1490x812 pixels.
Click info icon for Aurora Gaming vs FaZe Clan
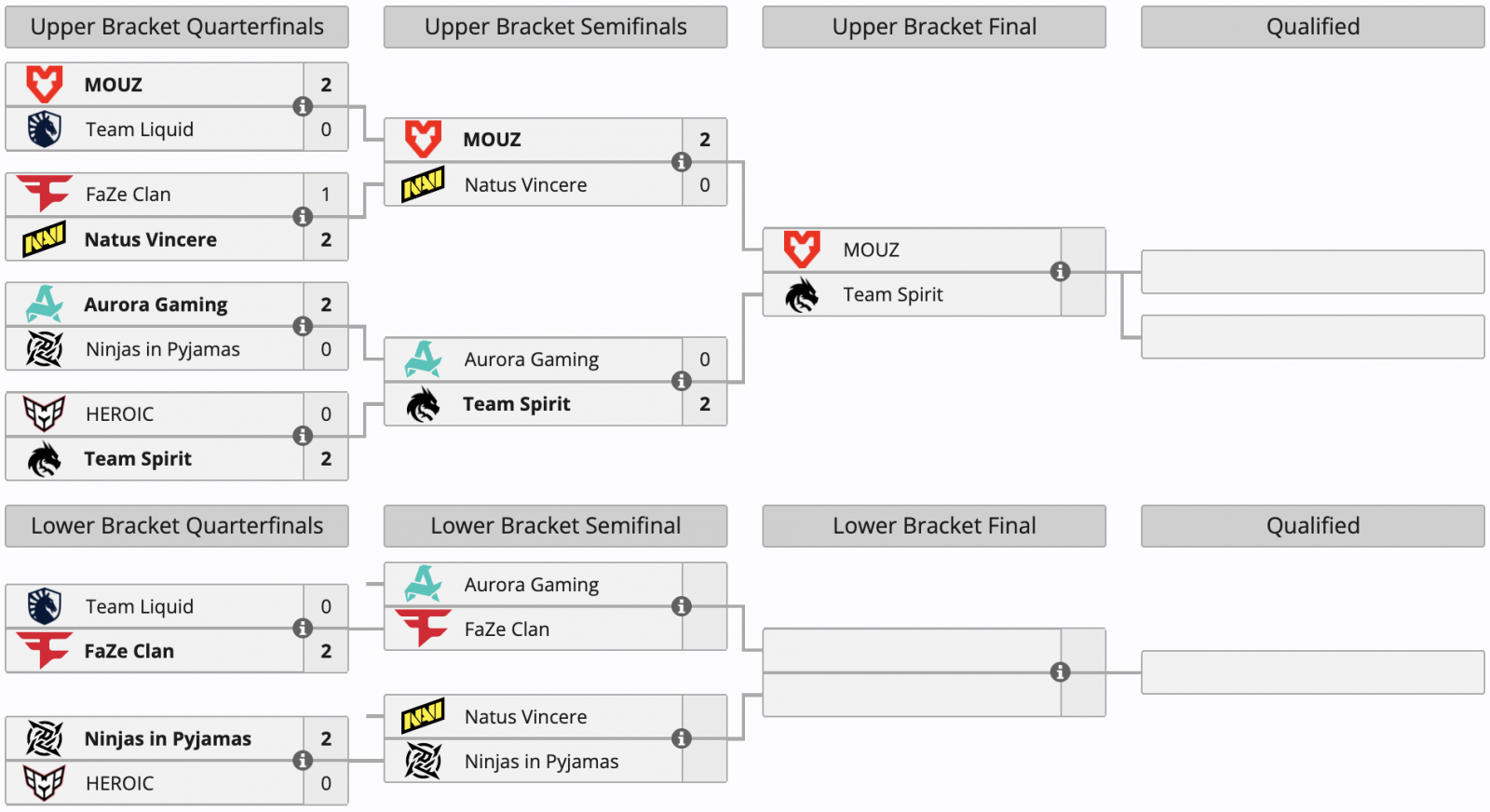(682, 606)
